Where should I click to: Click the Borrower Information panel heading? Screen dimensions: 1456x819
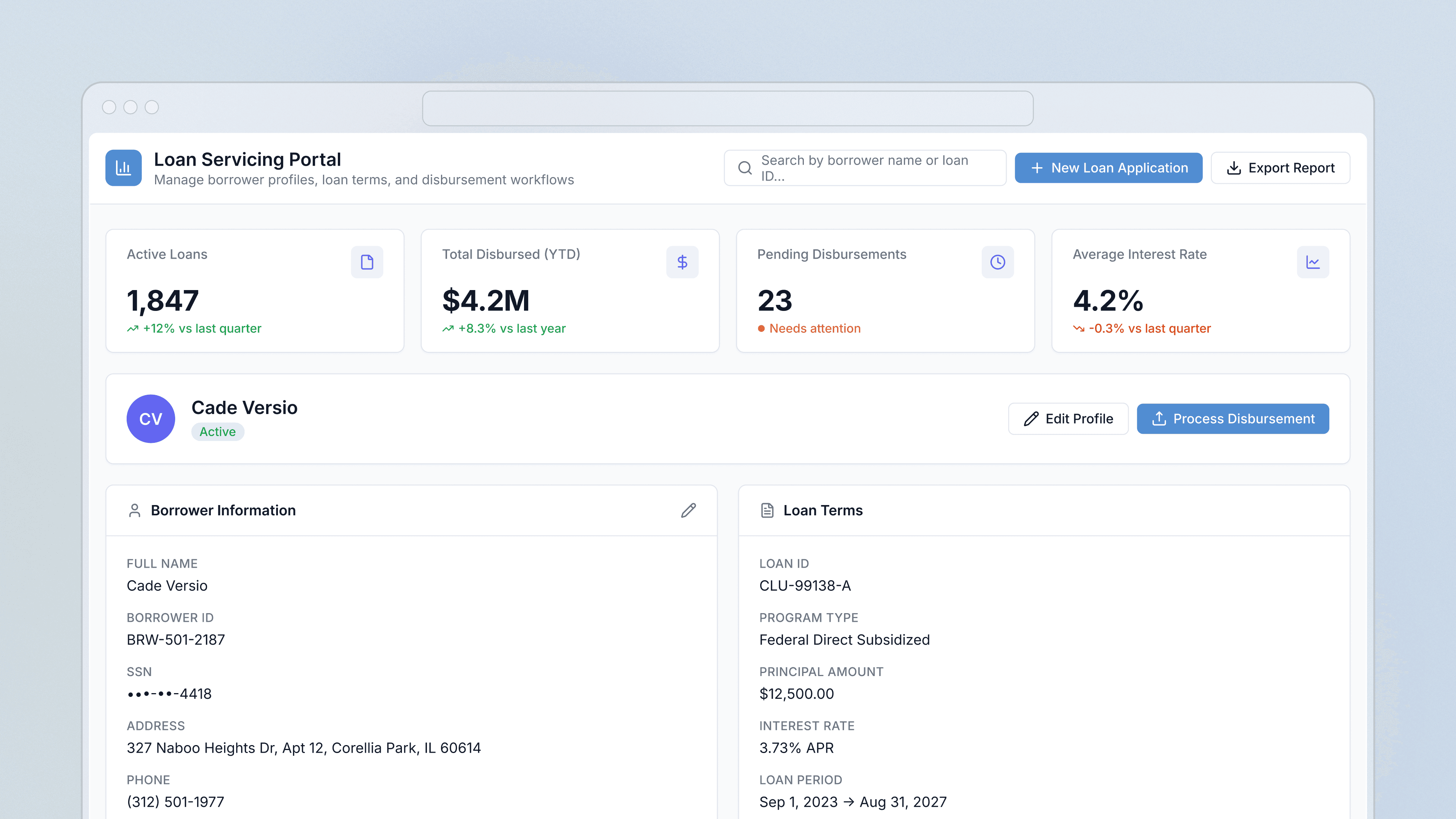(x=223, y=510)
